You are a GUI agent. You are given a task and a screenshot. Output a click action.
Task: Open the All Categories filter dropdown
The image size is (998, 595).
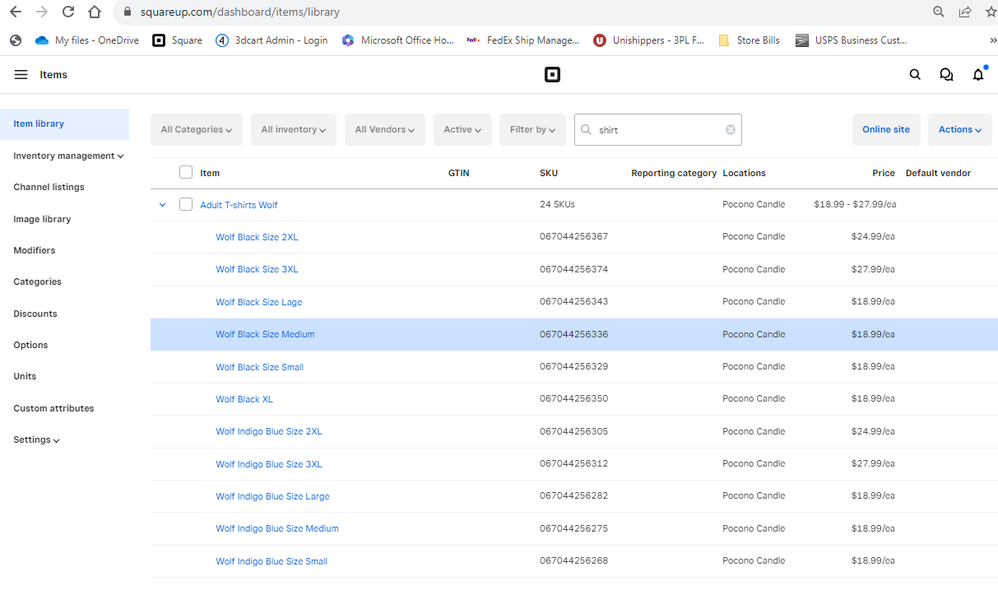pos(196,130)
